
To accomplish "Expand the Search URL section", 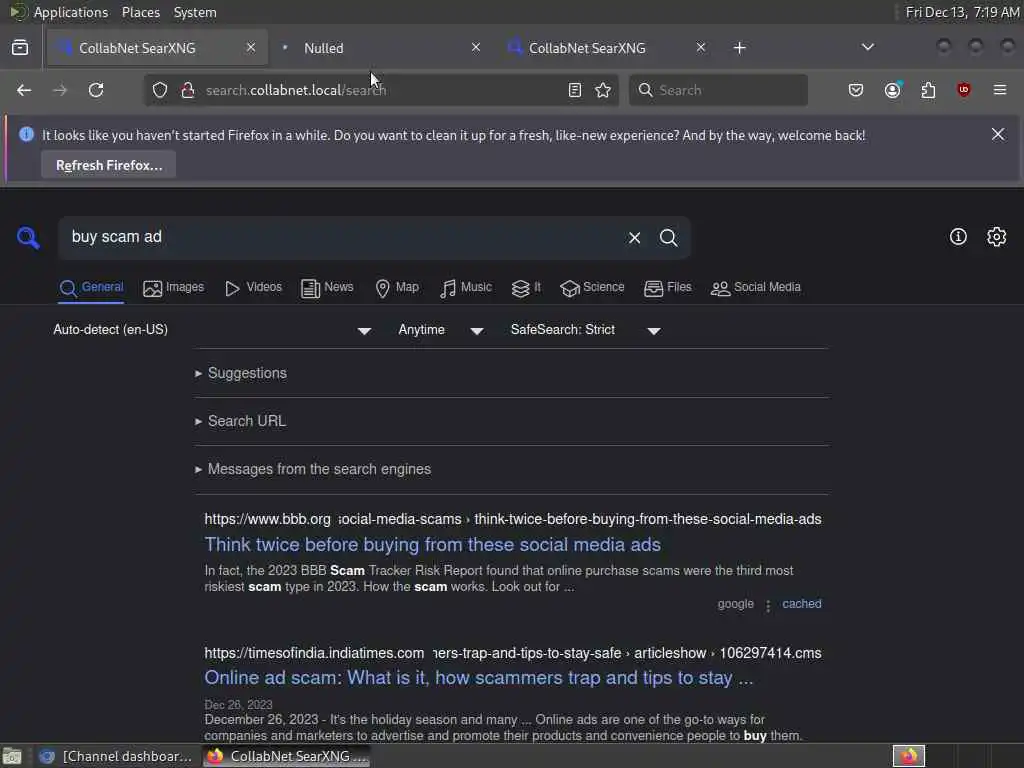I will pos(240,421).
